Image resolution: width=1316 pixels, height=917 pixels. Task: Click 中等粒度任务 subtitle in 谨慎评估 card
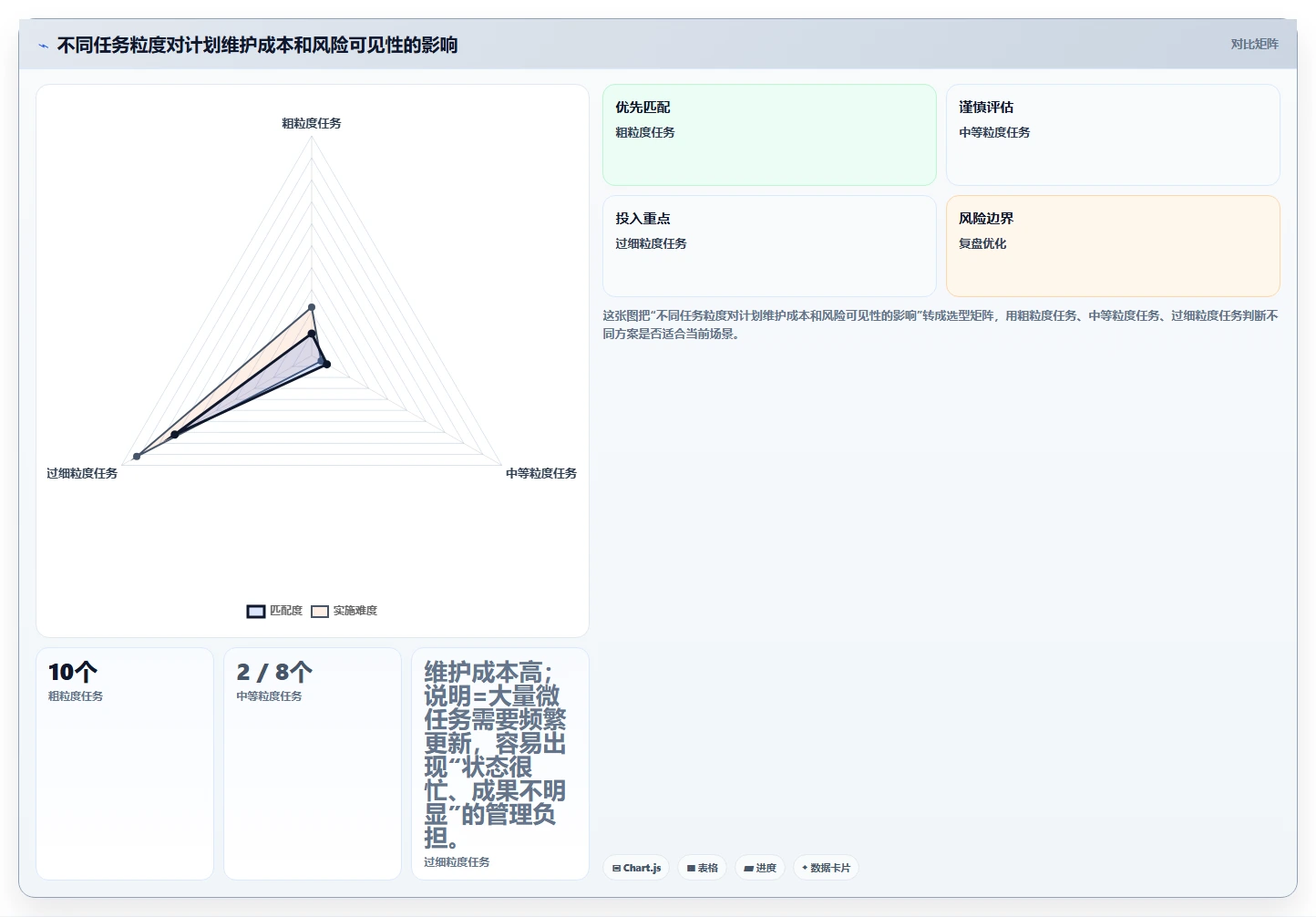pos(994,132)
